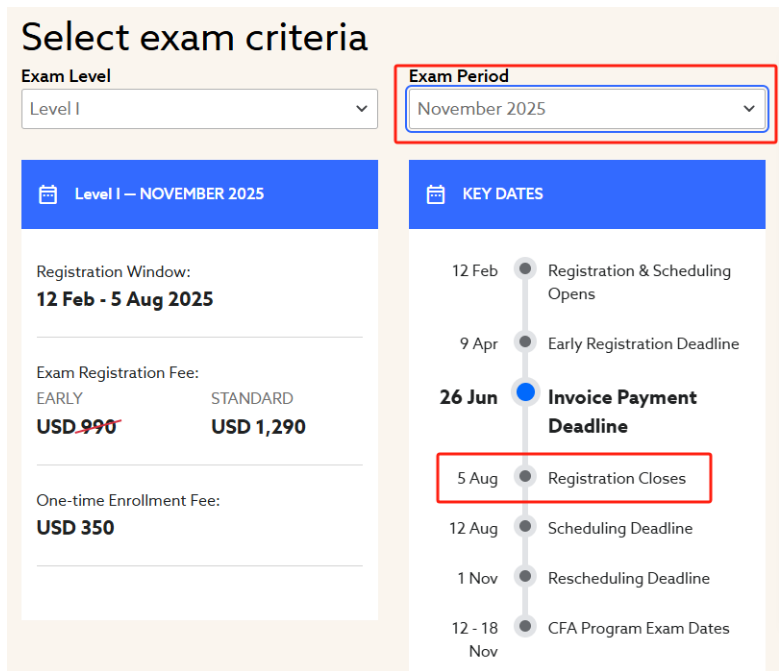Viewport: 783px width, 671px height.
Task: Click the chevron arrow in Level I box
Action: point(362,108)
